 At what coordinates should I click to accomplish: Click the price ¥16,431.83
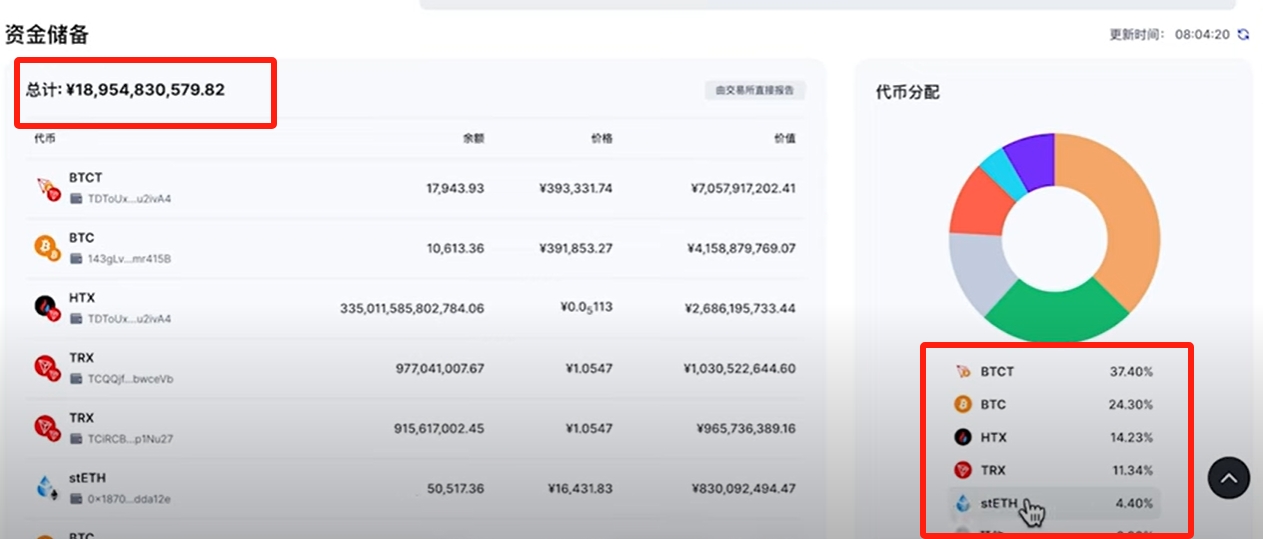580,488
